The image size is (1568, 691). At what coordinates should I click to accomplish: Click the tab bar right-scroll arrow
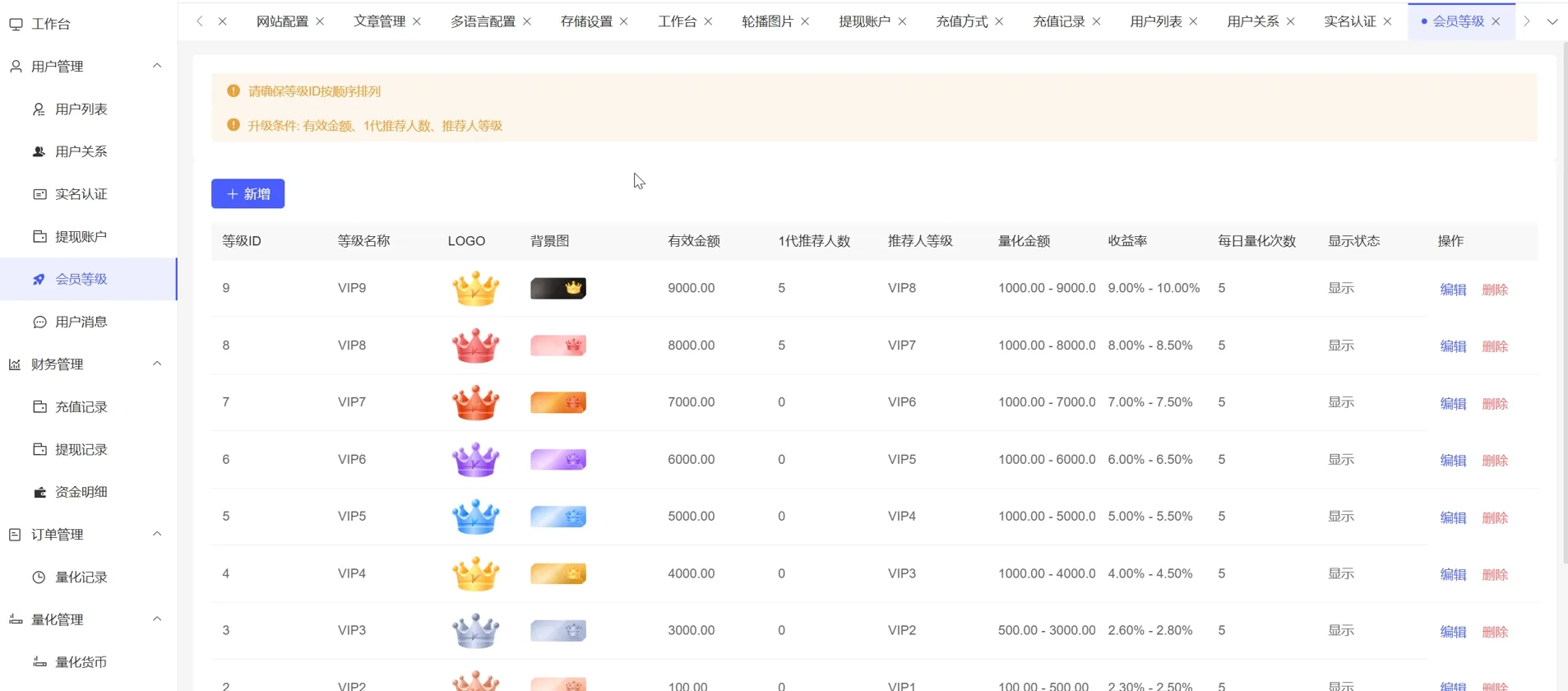[1526, 21]
